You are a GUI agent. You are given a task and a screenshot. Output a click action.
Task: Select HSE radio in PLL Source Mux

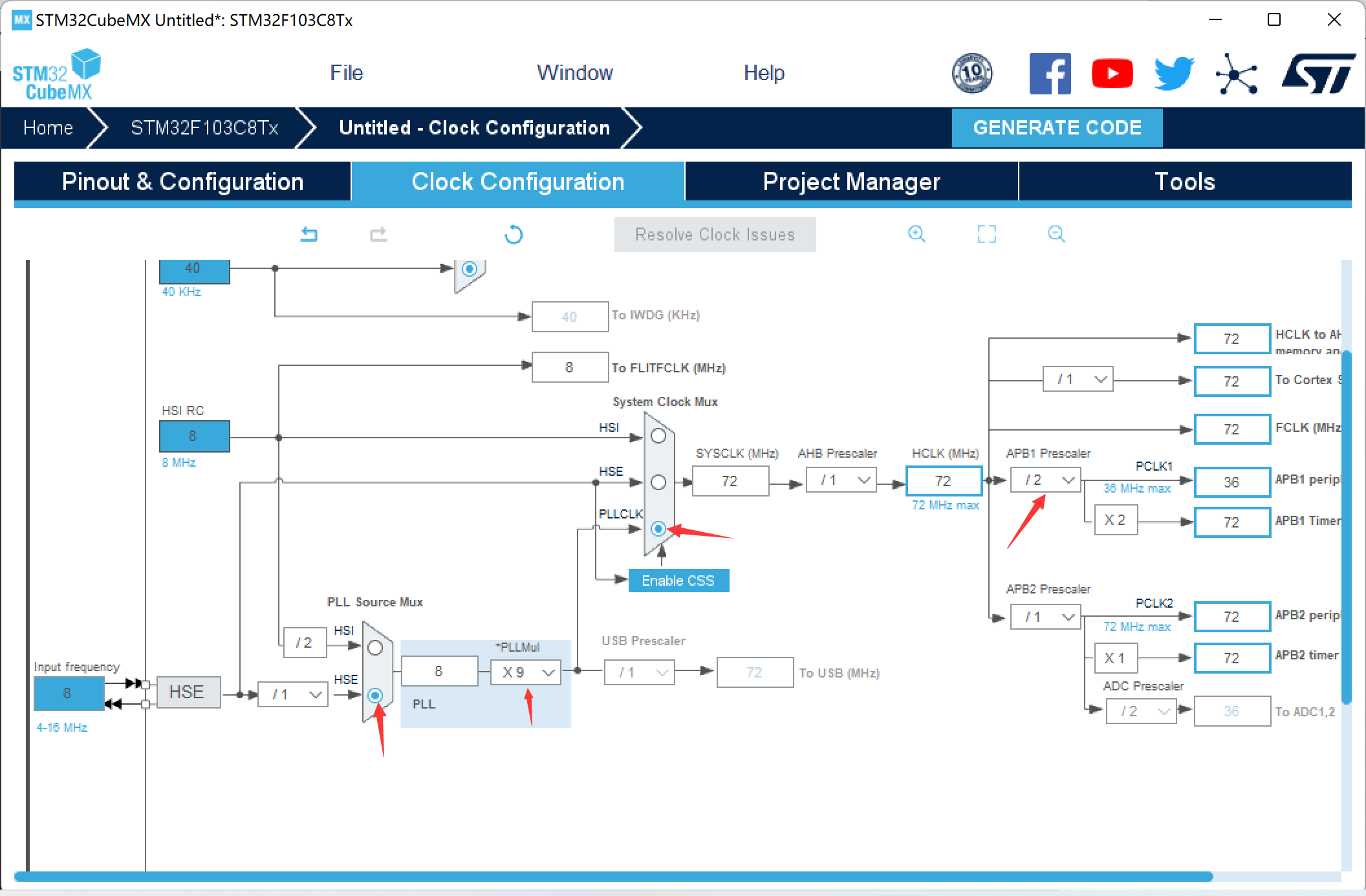coord(375,696)
